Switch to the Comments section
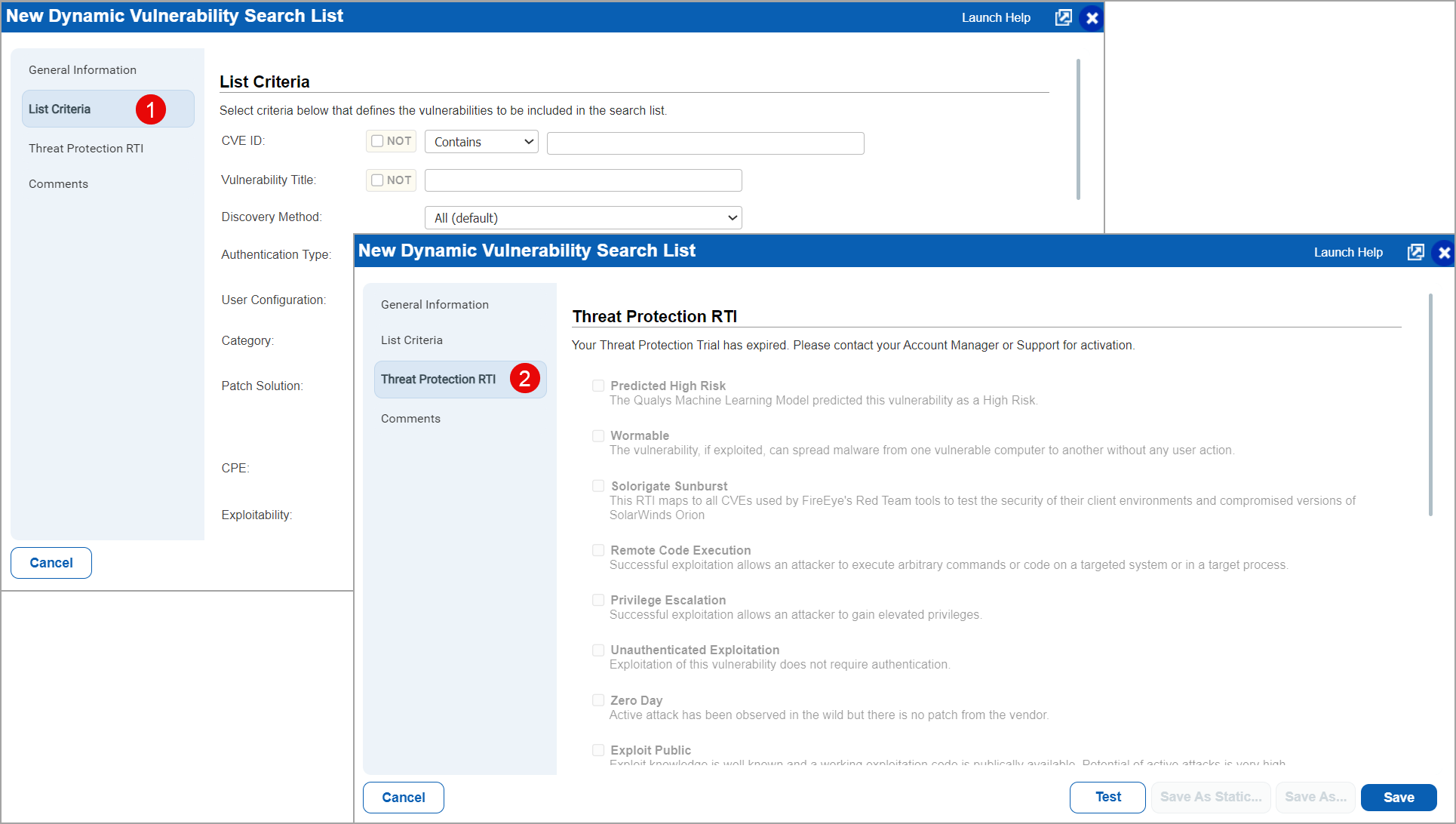The image size is (1456, 824). point(410,418)
